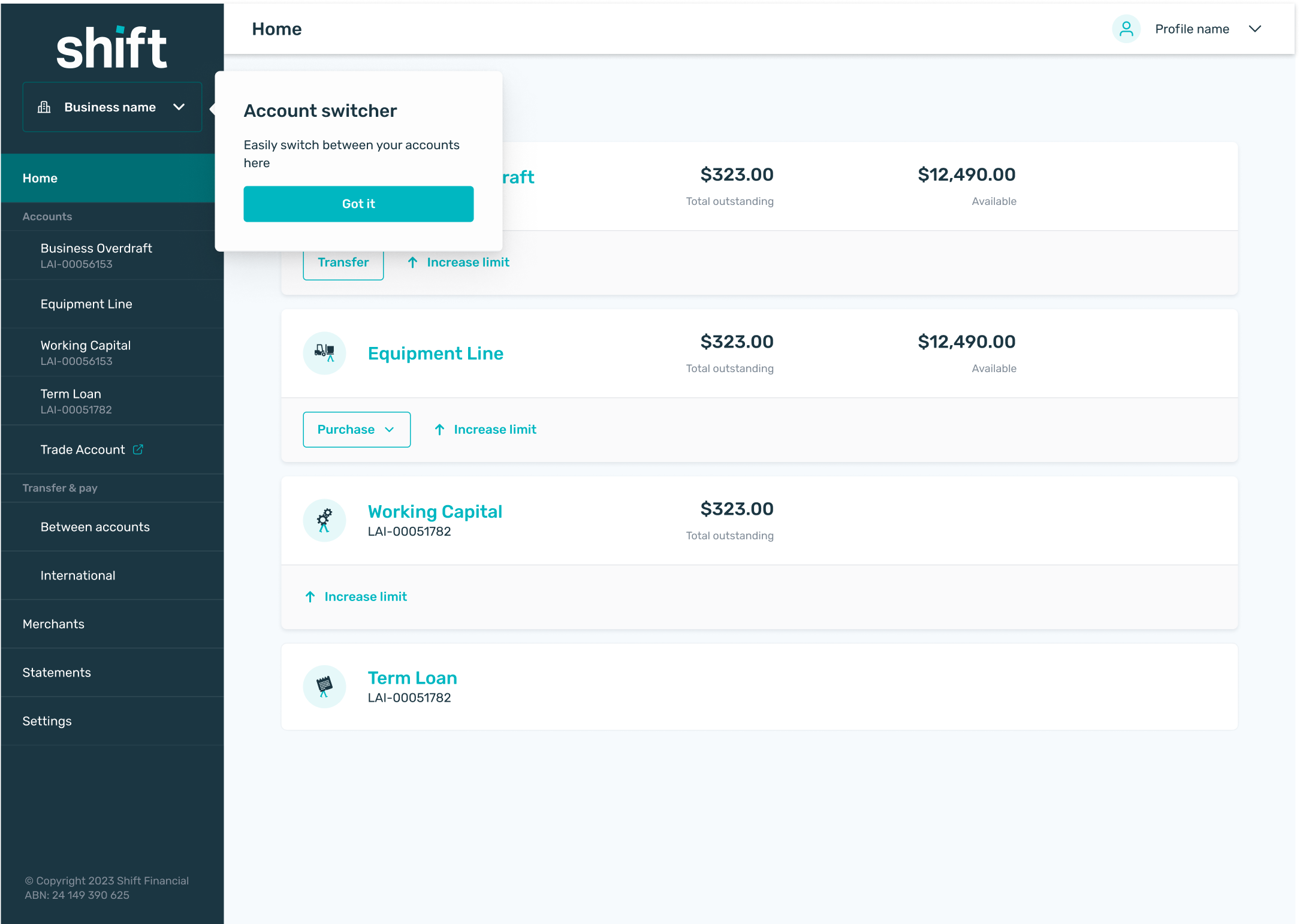
Task: Click the Equipment Line forklift icon
Action: point(324,353)
